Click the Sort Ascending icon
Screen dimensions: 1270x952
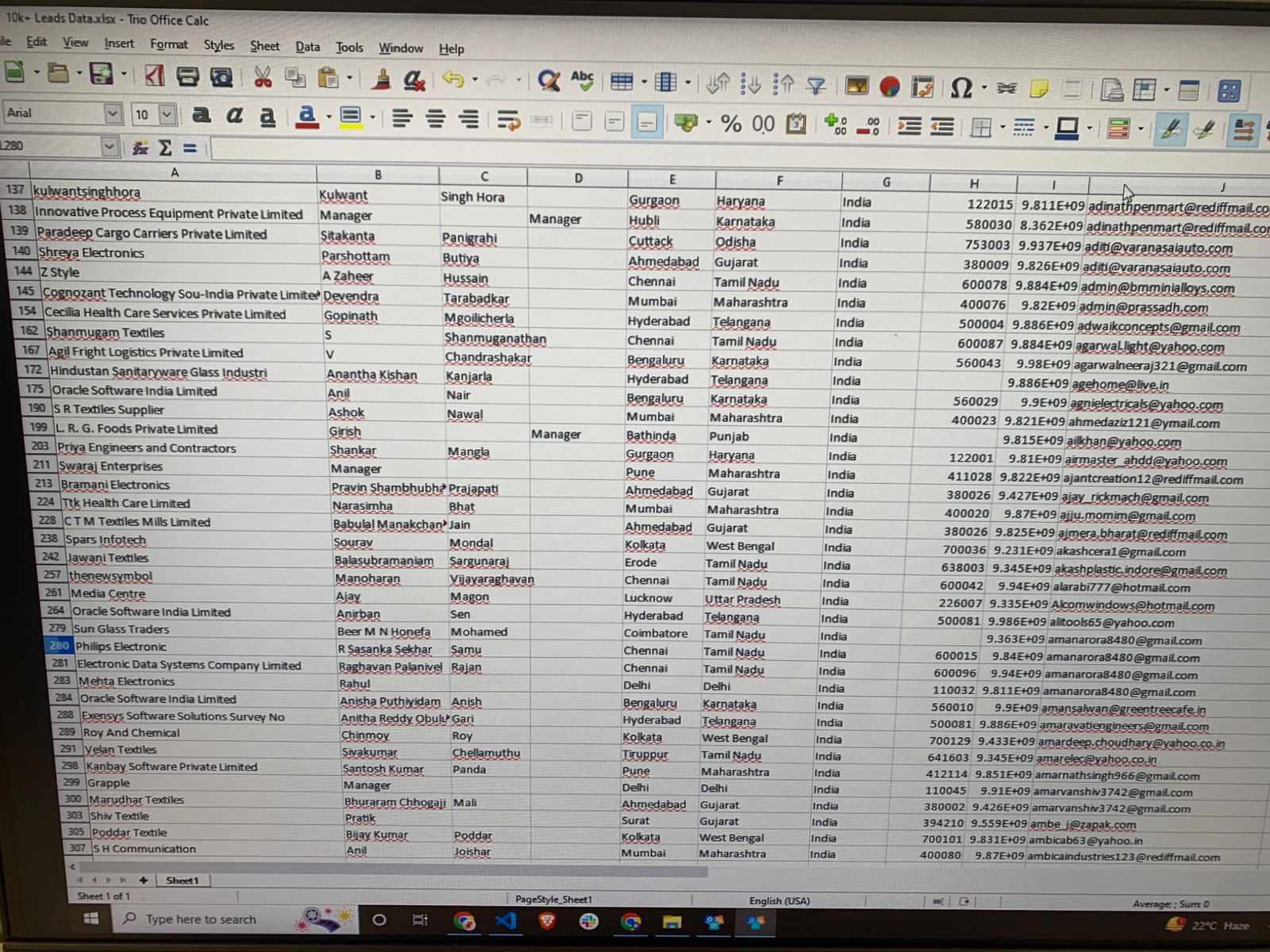coord(751,83)
